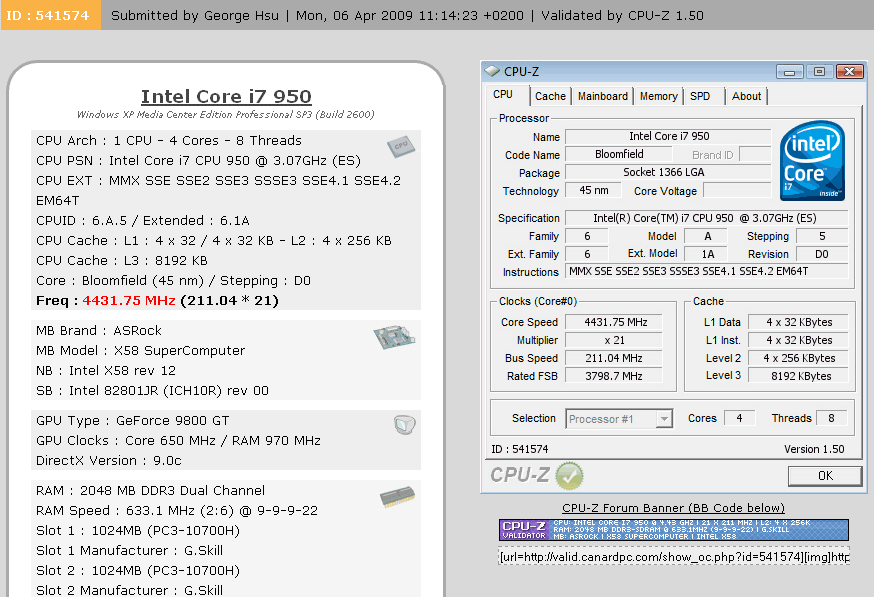
Task: Click the Intel Core i7 inside logo
Action: [x=812, y=161]
